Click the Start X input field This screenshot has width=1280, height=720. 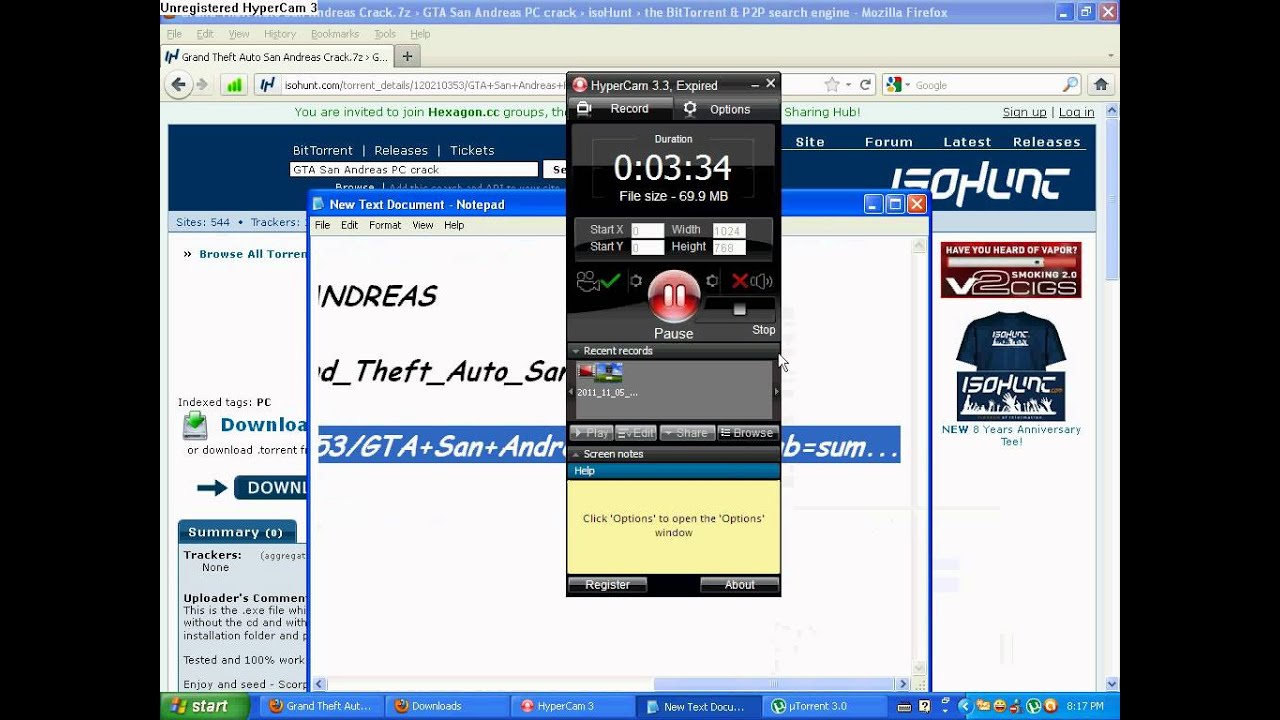[648, 230]
